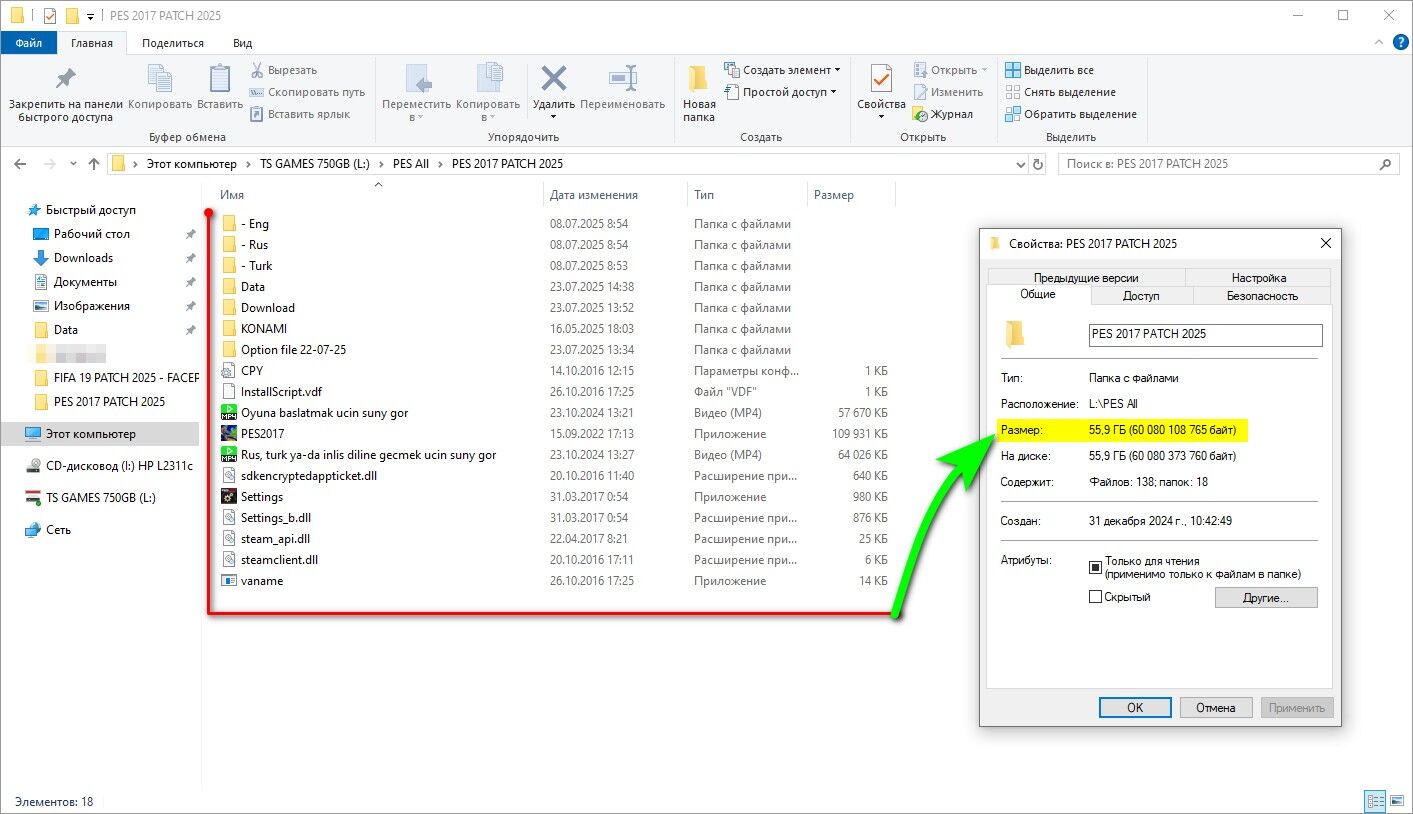Select the CD drive HP L2311c in sidebar
Viewport: 1413px width, 814px height.
(119, 466)
